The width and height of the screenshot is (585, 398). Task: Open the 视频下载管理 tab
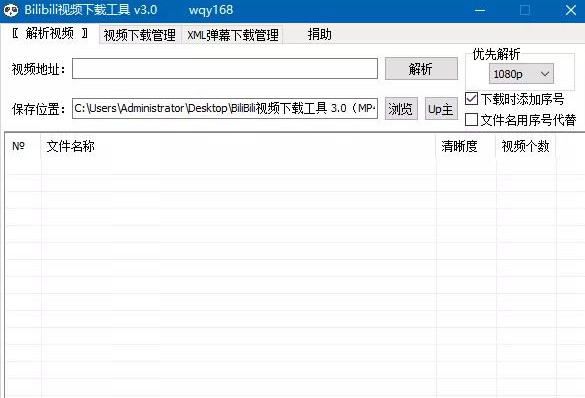[140, 35]
